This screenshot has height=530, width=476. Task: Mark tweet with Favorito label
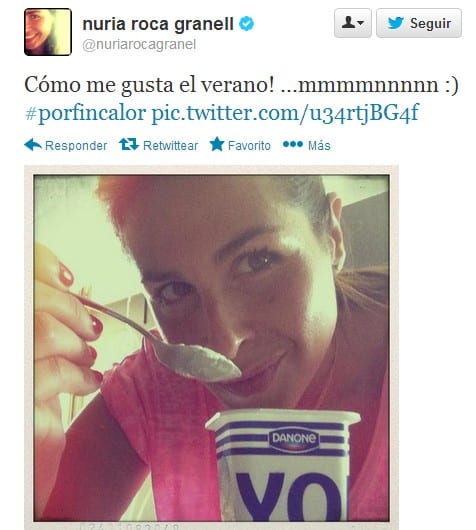pyautogui.click(x=249, y=145)
